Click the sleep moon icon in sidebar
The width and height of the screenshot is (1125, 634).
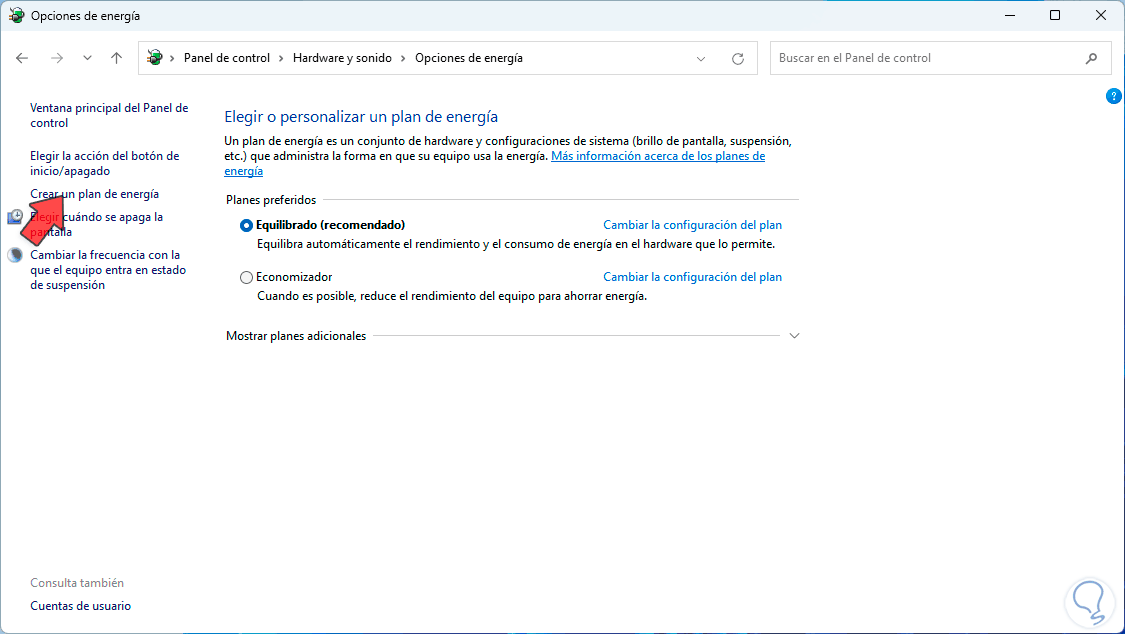point(15,255)
